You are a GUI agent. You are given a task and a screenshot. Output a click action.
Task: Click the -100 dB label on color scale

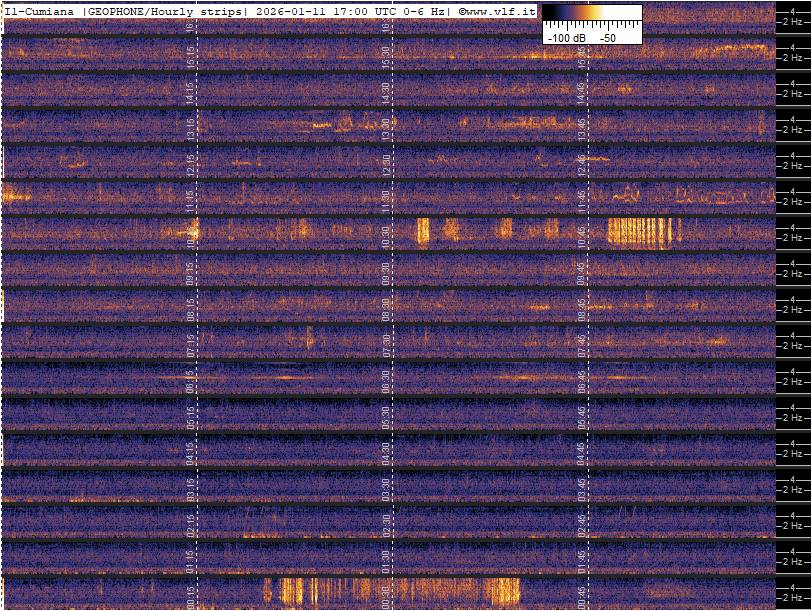[566, 37]
